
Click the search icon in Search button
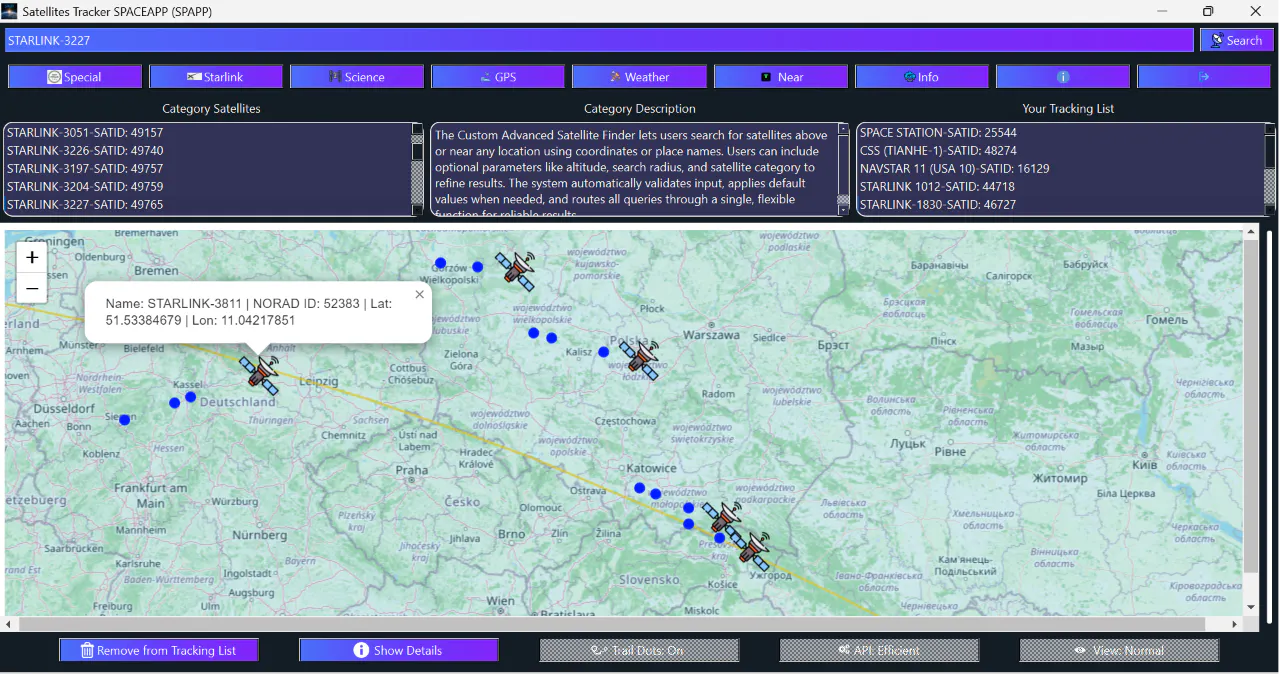tap(1217, 40)
